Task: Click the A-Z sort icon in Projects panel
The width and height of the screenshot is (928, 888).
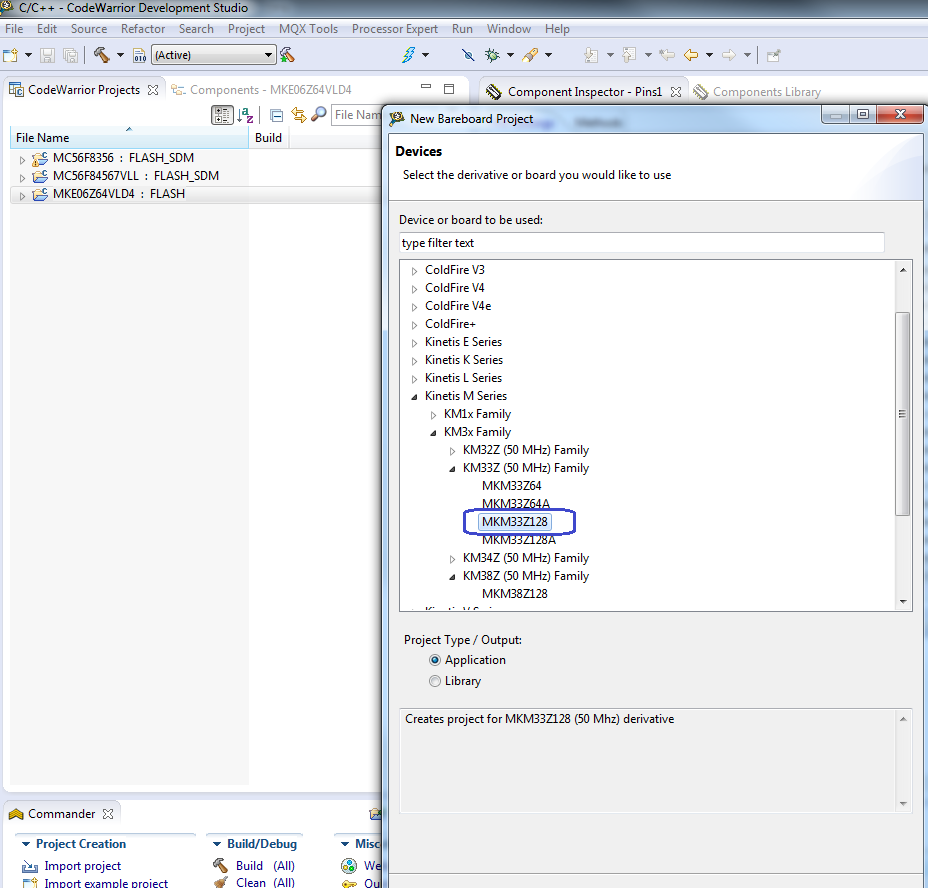Action: coord(245,115)
